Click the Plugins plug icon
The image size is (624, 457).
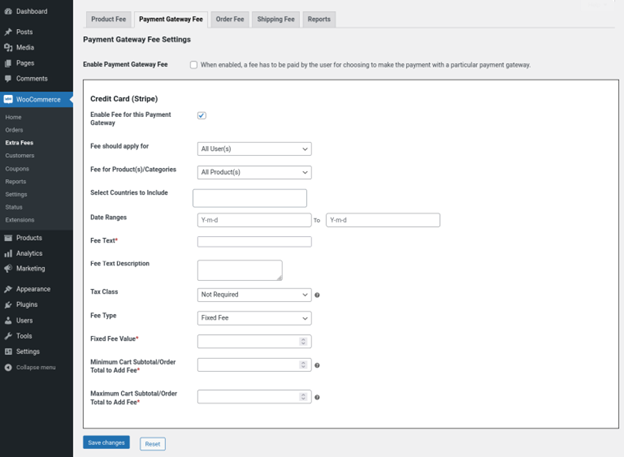[8, 304]
